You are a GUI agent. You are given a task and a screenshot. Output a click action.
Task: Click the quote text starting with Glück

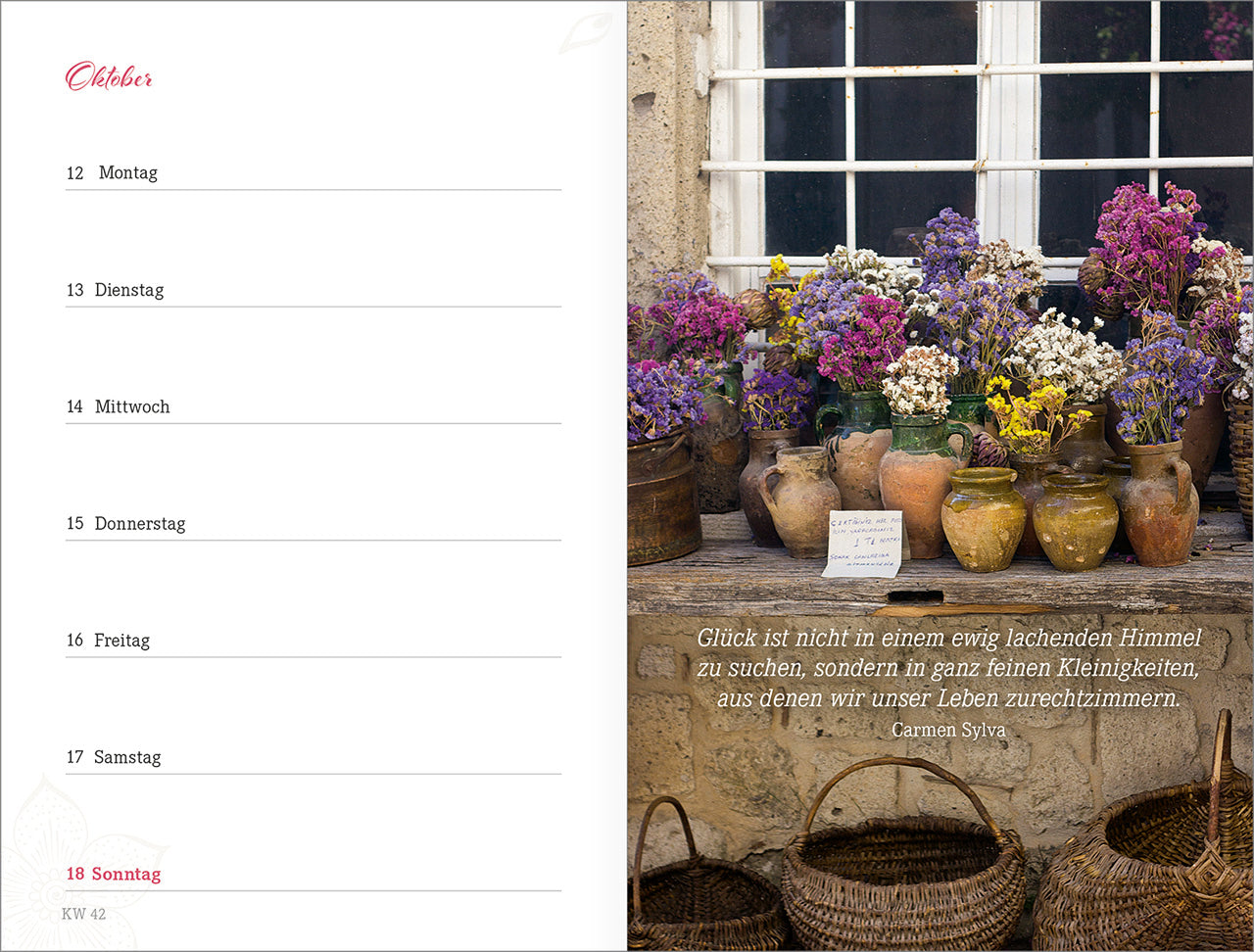coord(948,668)
